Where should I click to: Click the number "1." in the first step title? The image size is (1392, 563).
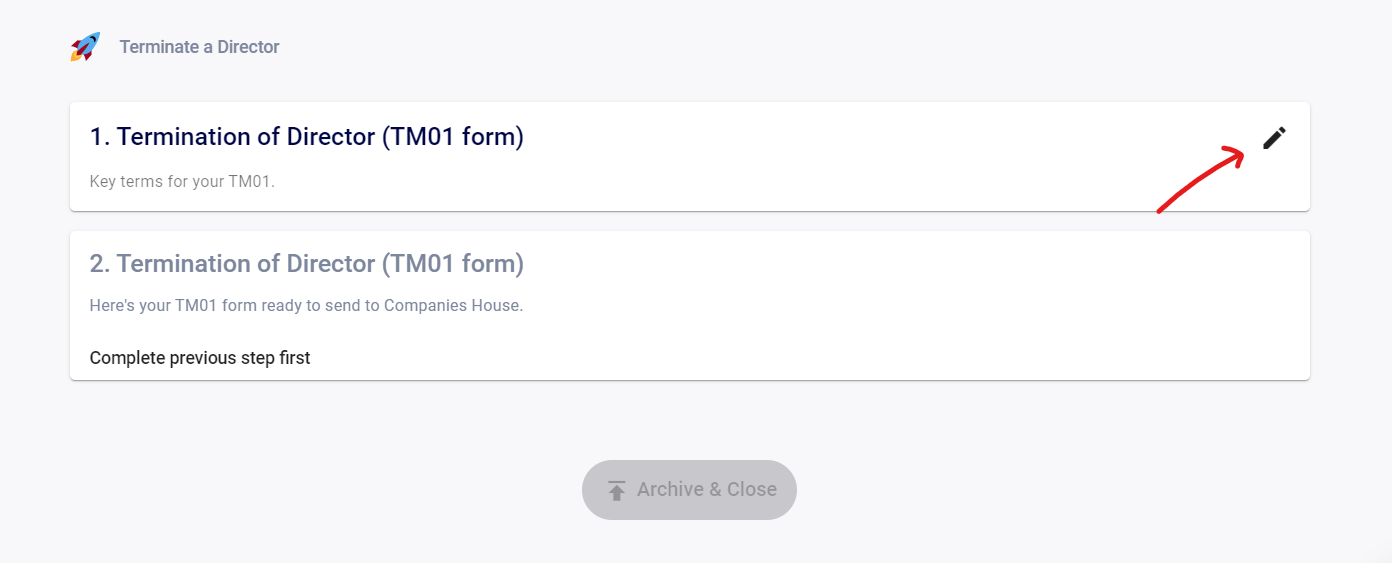point(100,137)
